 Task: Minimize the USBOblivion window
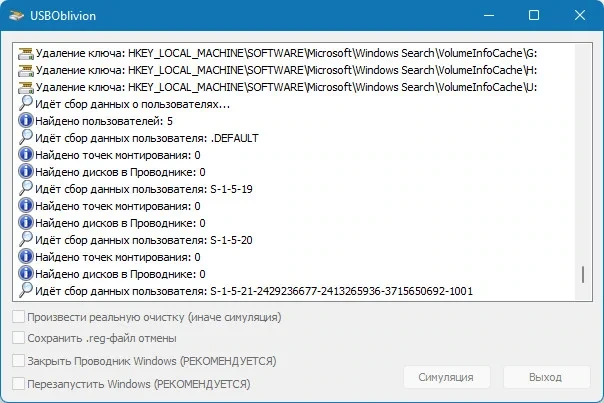(489, 15)
